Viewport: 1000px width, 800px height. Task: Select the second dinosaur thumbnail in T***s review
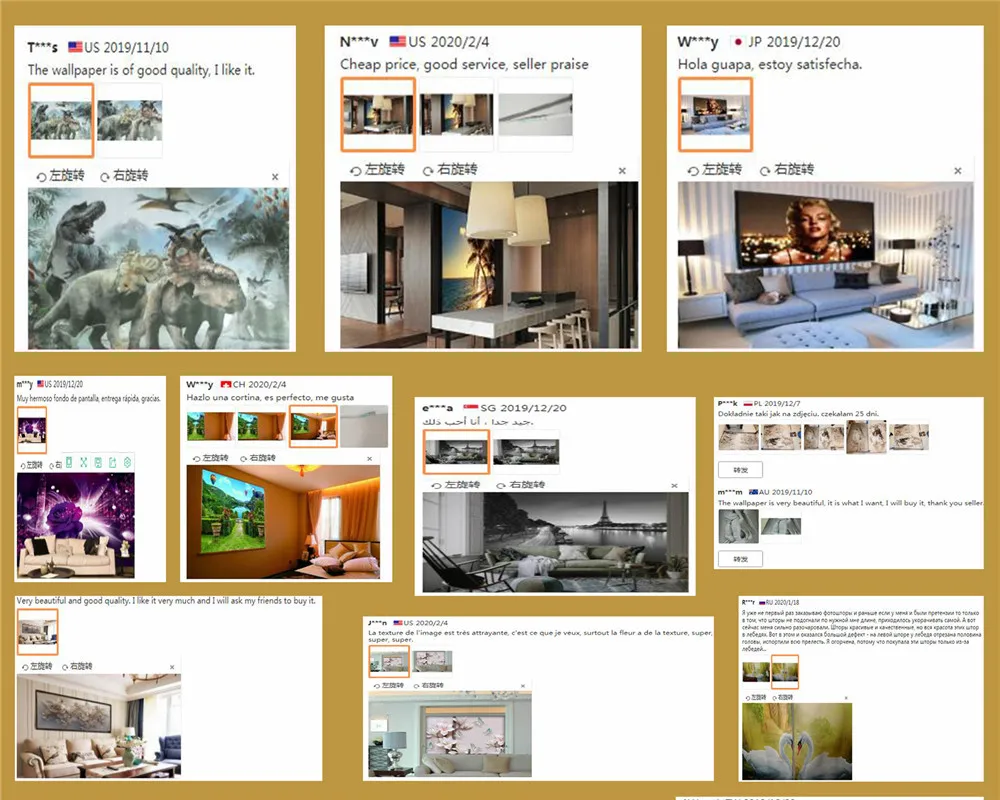(x=129, y=120)
